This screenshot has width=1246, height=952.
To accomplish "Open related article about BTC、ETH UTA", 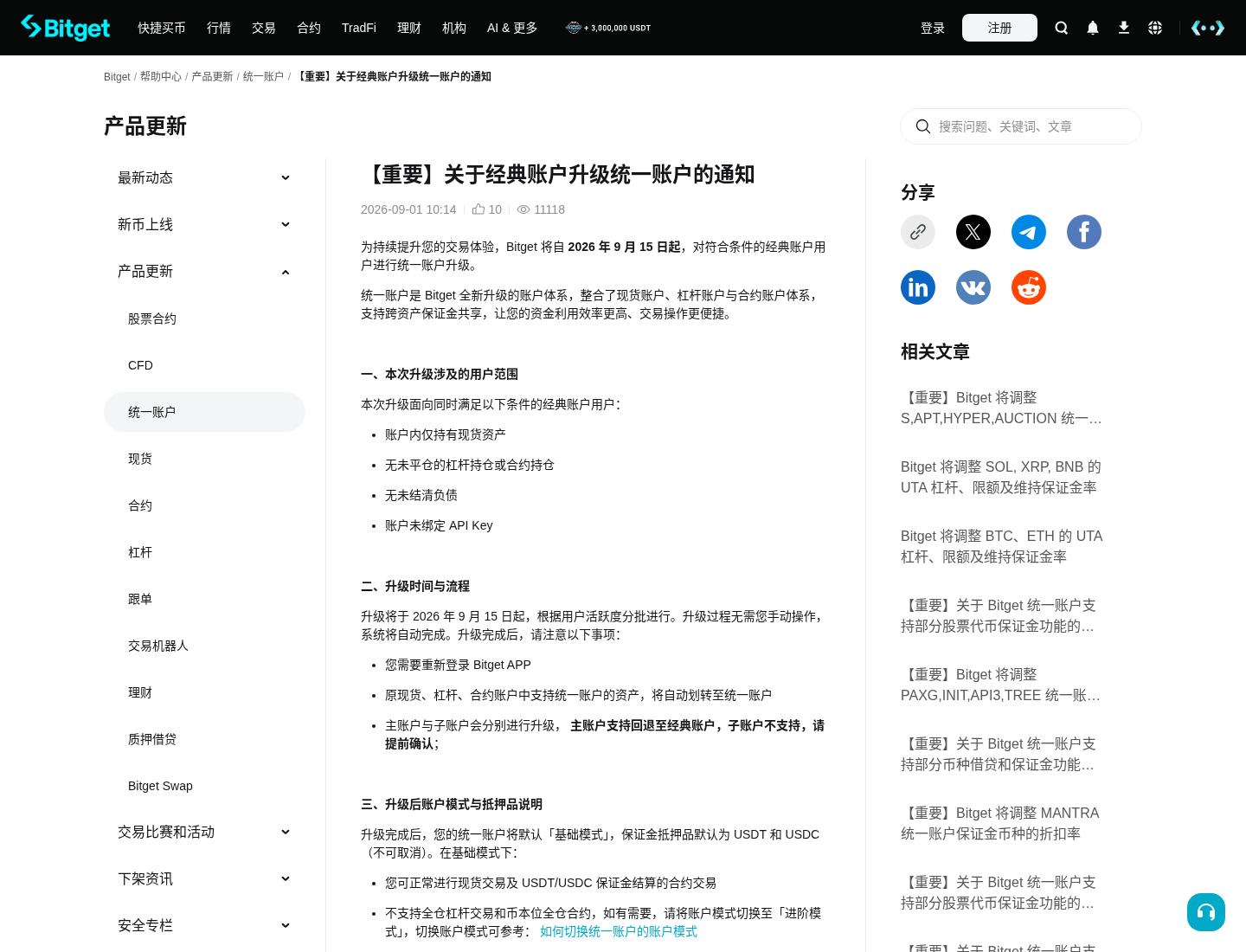I will [1002, 546].
